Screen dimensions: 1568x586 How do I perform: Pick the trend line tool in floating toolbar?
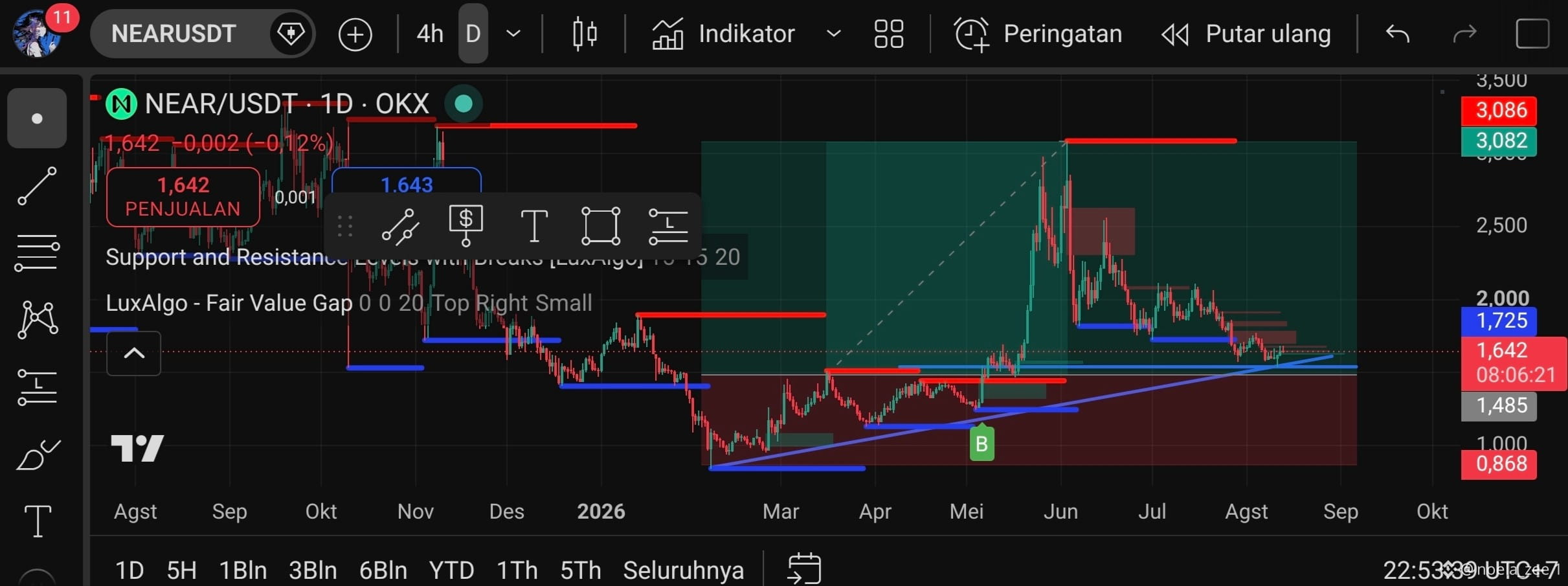(400, 227)
